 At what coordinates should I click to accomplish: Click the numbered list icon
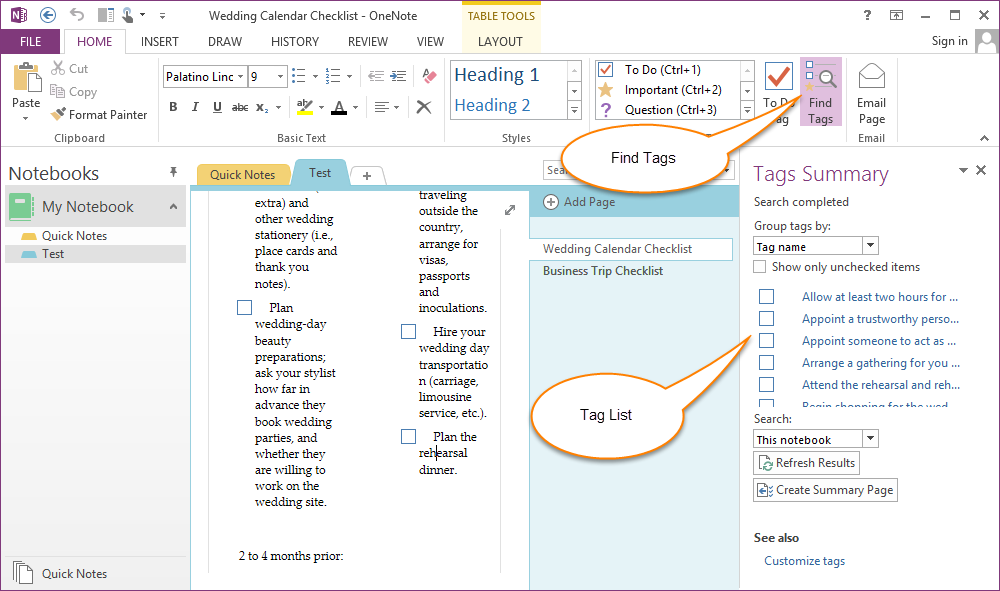pos(333,76)
